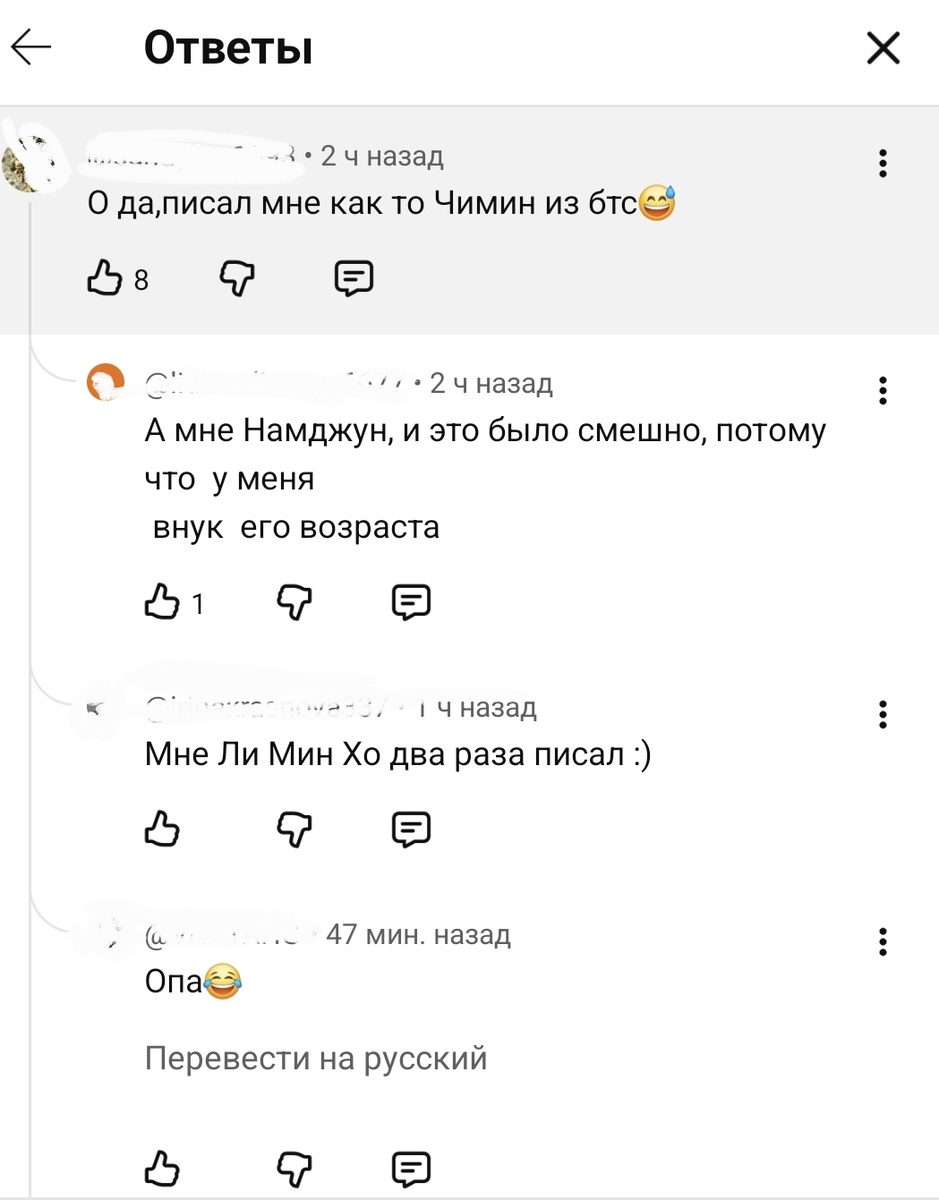
Task: Reply to the Опа comment
Action: [x=411, y=1167]
